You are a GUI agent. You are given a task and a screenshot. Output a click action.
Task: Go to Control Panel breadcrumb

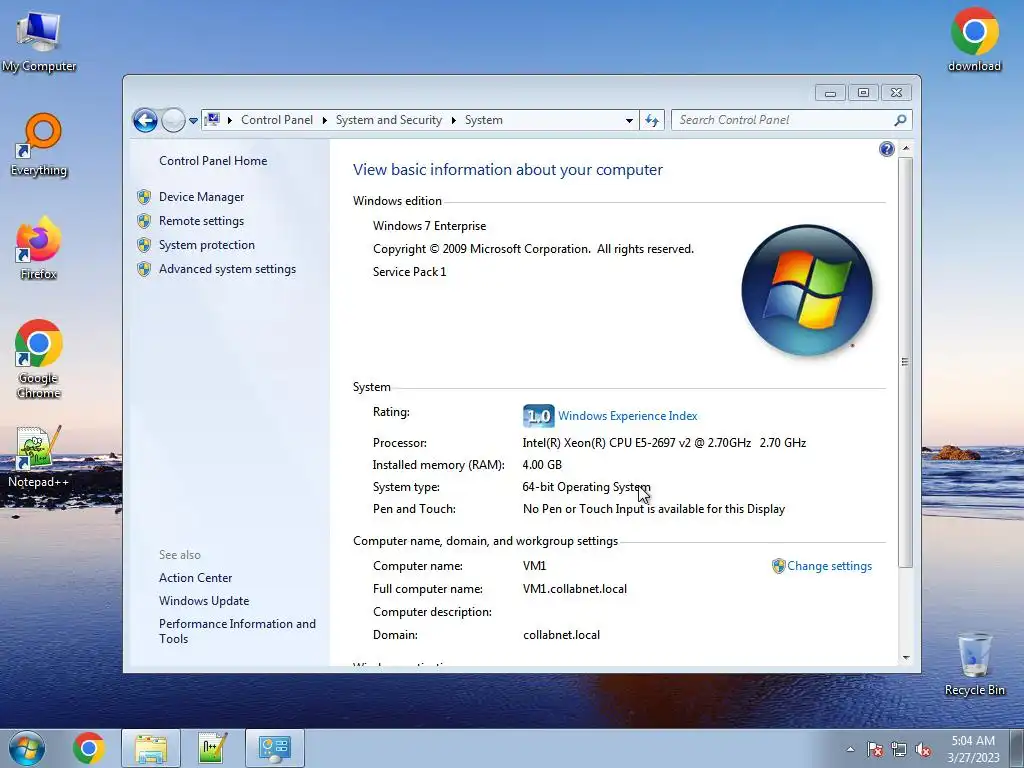pos(277,120)
